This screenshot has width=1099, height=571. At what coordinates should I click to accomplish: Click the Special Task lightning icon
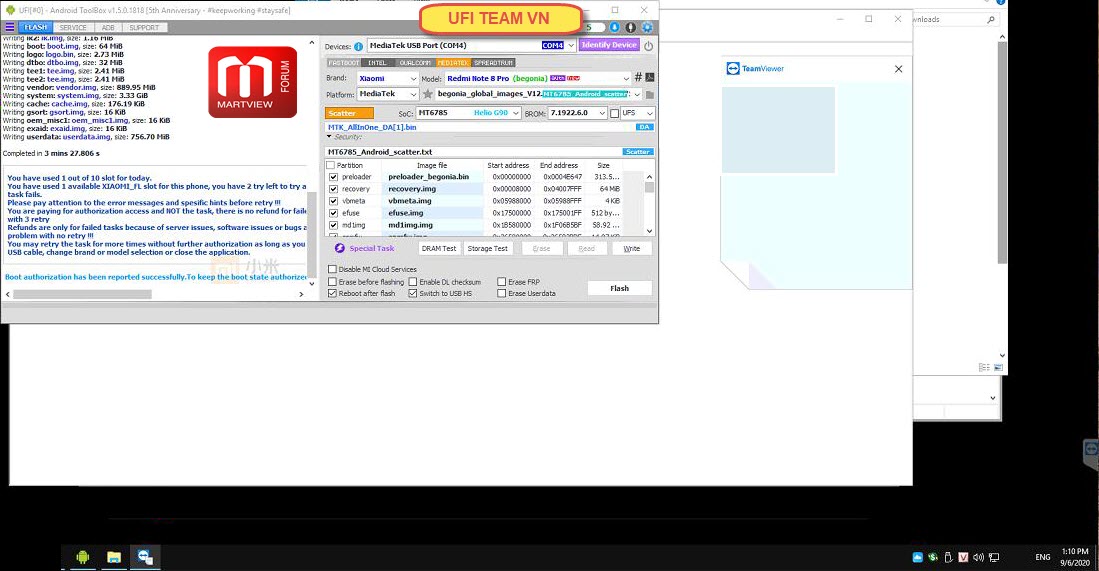coord(340,248)
